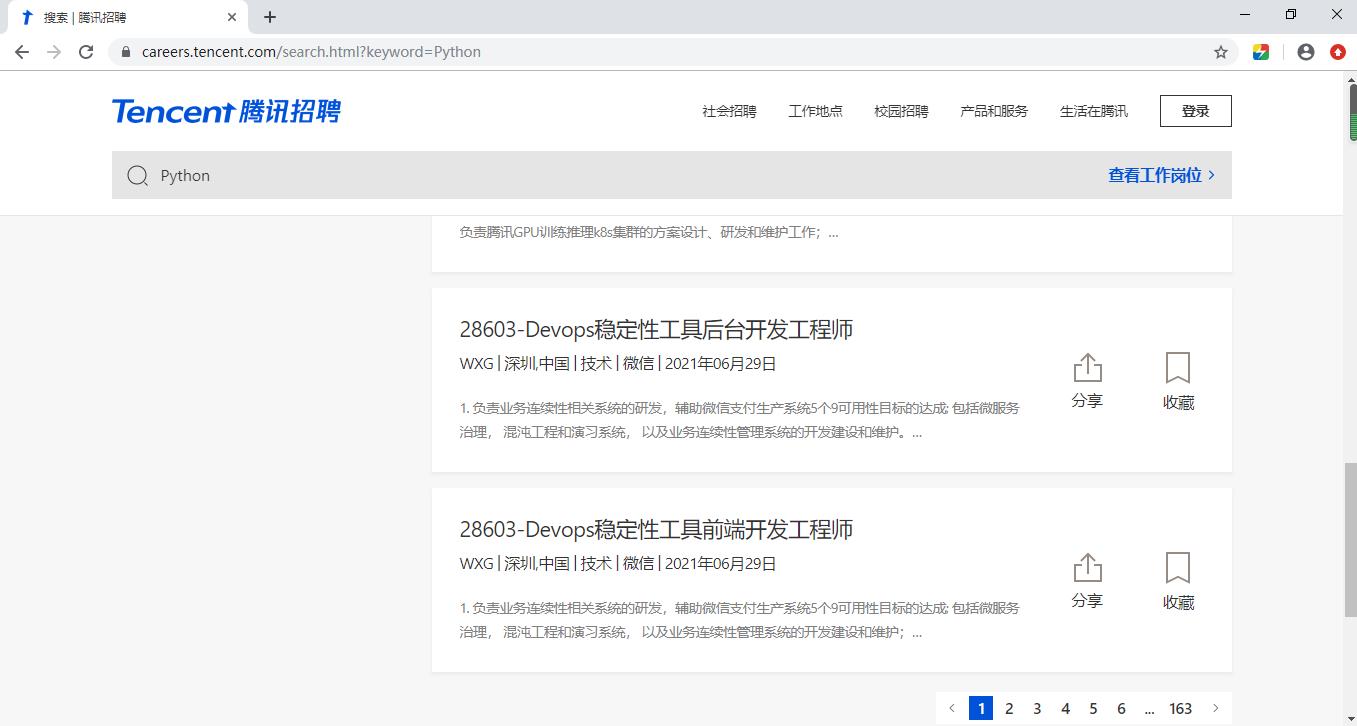This screenshot has width=1357, height=726.
Task: Bookmark the Devops后台开发工程师 job
Action: click(x=1179, y=381)
